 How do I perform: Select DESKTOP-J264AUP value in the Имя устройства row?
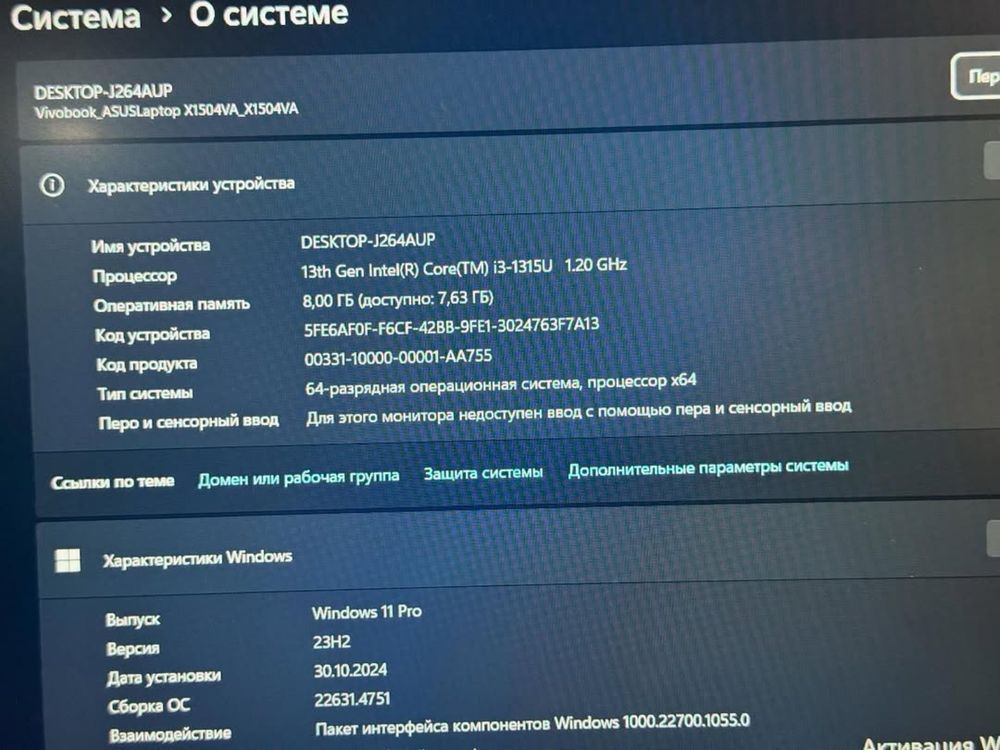368,241
